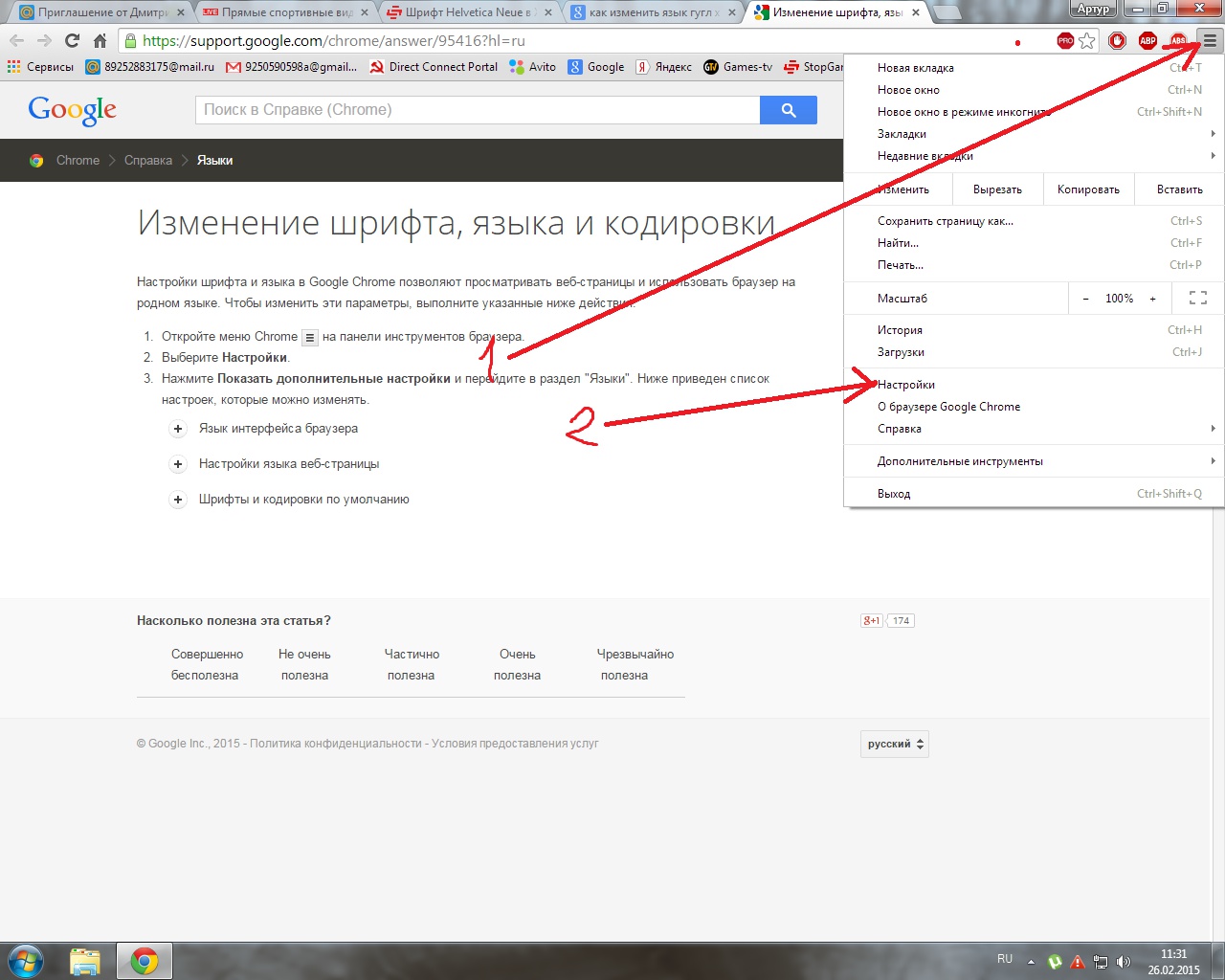This screenshot has height=980, width=1225.
Task: Open the red hand stop-sign extension
Action: click(x=1117, y=41)
